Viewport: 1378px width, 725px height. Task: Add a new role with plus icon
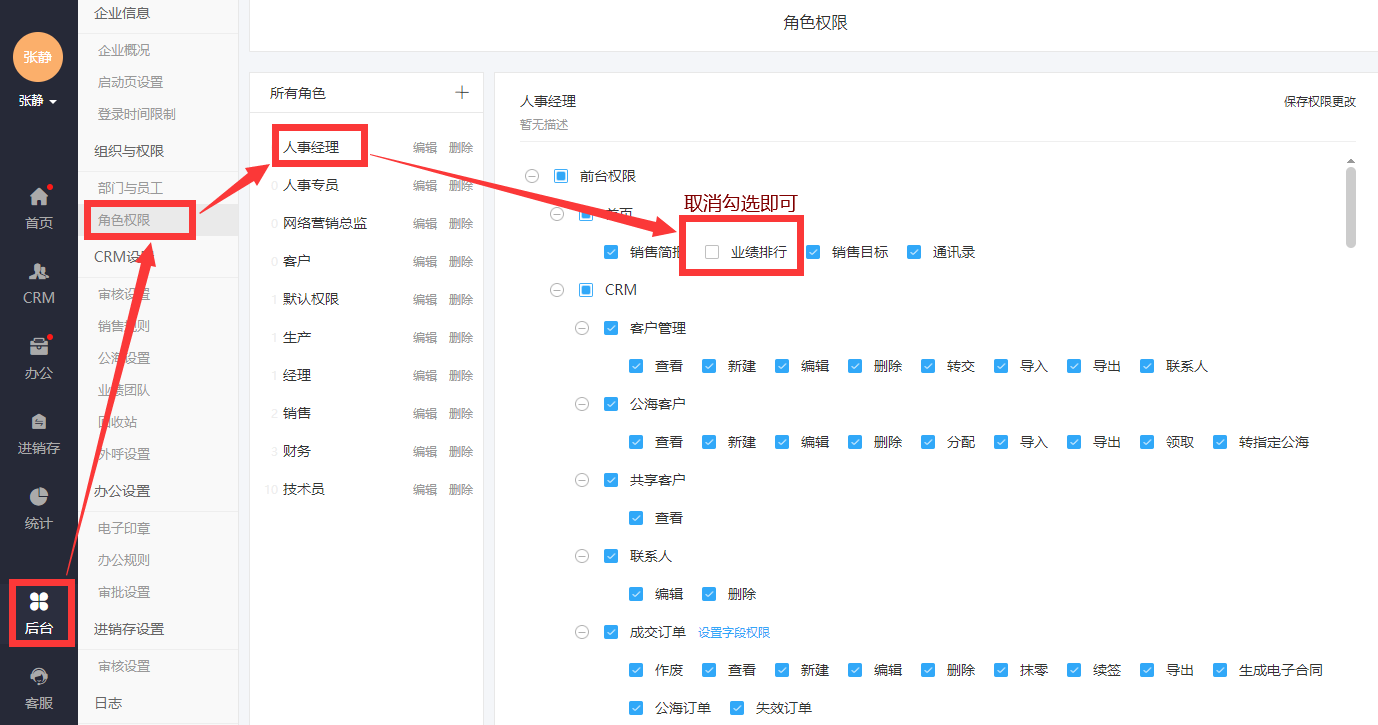(x=462, y=92)
